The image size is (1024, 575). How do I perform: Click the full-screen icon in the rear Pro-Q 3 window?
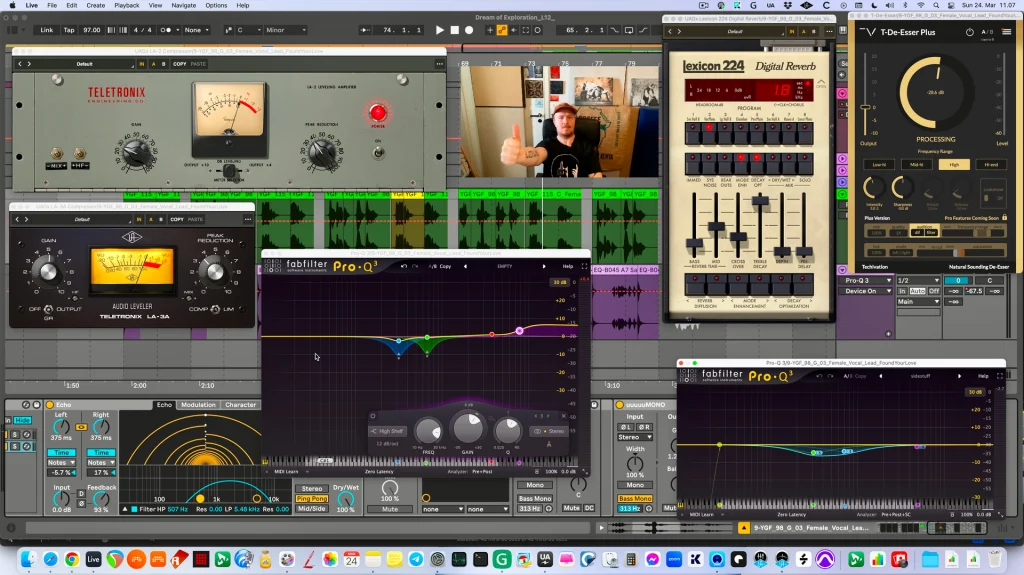click(x=999, y=376)
